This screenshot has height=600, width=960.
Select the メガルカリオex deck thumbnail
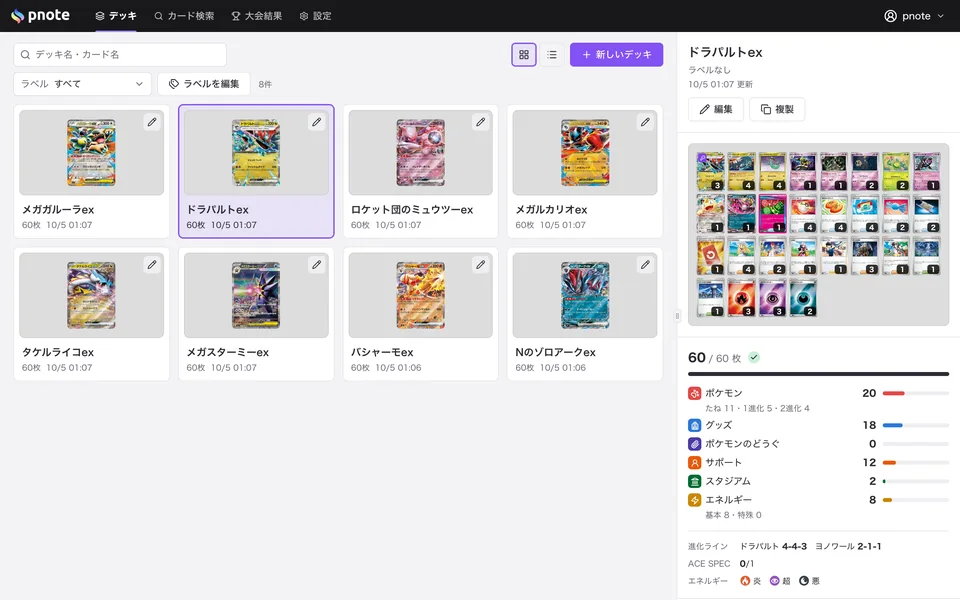coord(585,152)
